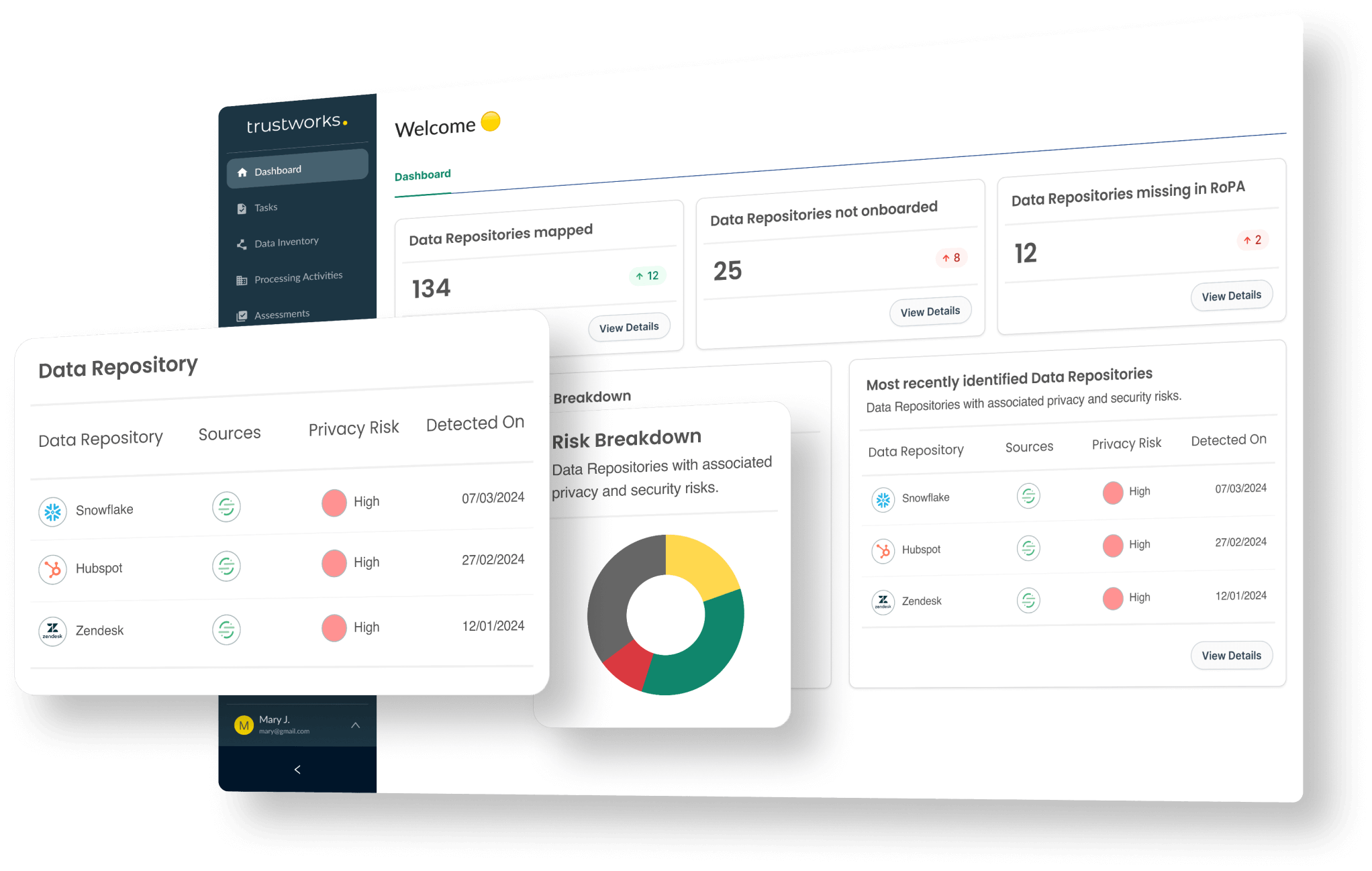Click Zendesk source icon in the front card

[226, 629]
